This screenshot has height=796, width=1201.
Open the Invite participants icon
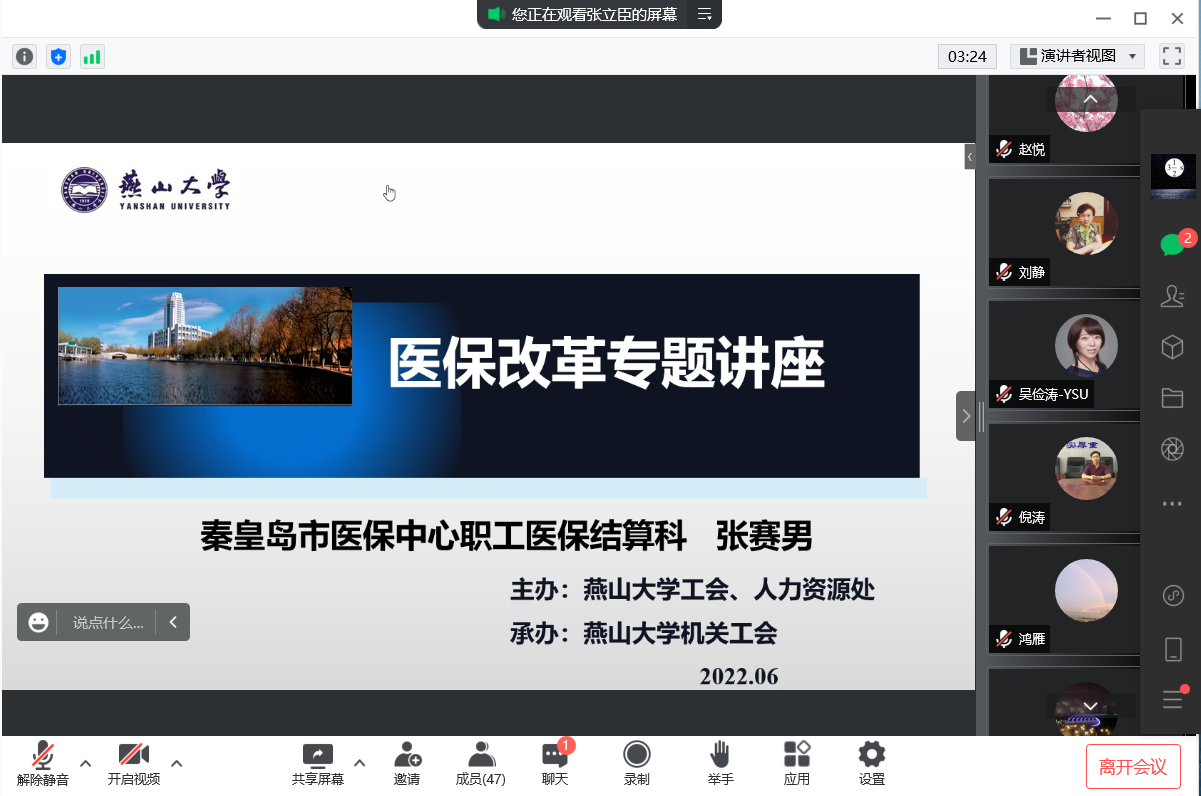(407, 763)
